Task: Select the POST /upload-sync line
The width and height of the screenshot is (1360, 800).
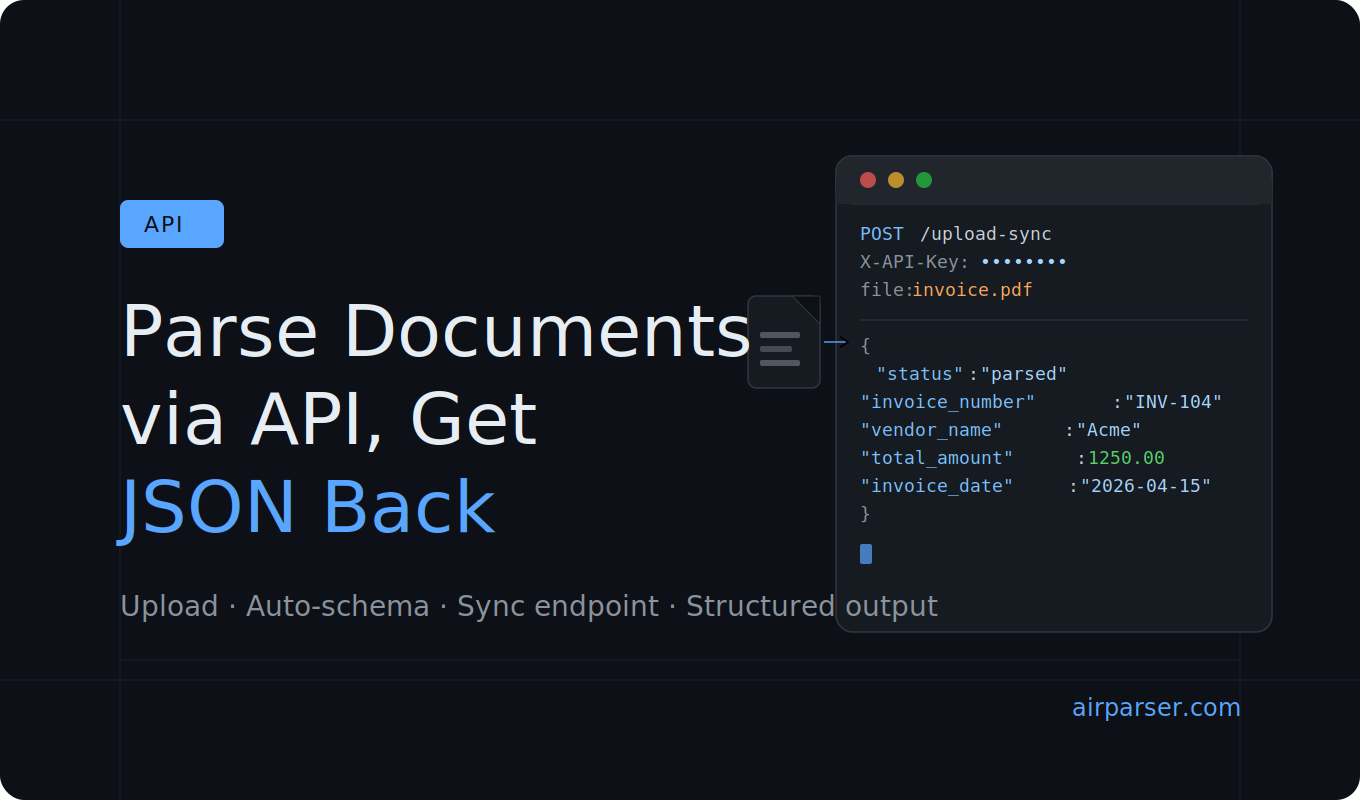Action: 956,234
